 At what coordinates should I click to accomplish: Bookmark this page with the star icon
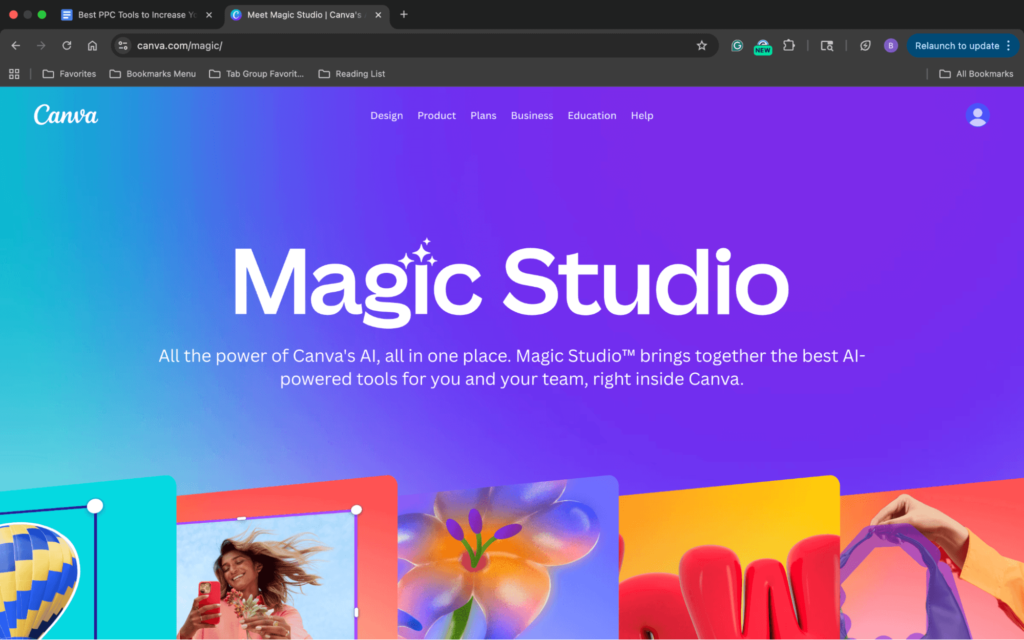[701, 46]
